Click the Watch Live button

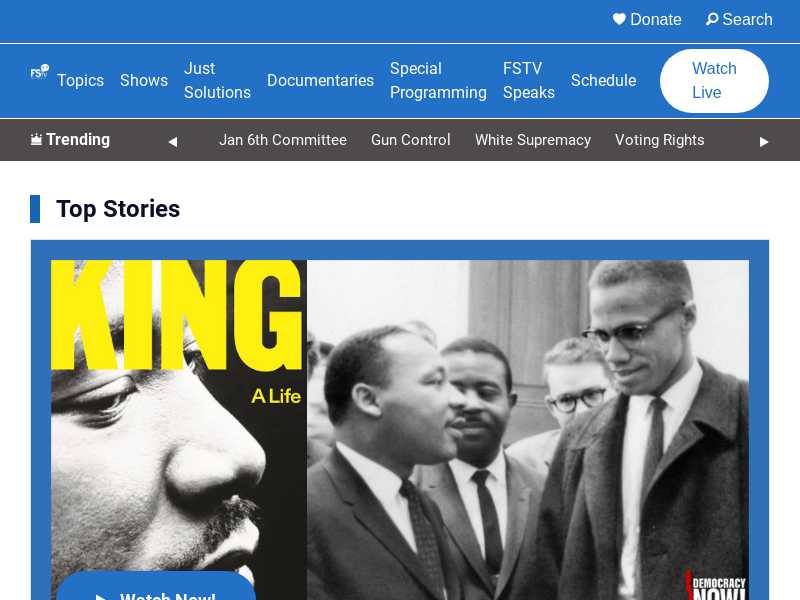714,81
